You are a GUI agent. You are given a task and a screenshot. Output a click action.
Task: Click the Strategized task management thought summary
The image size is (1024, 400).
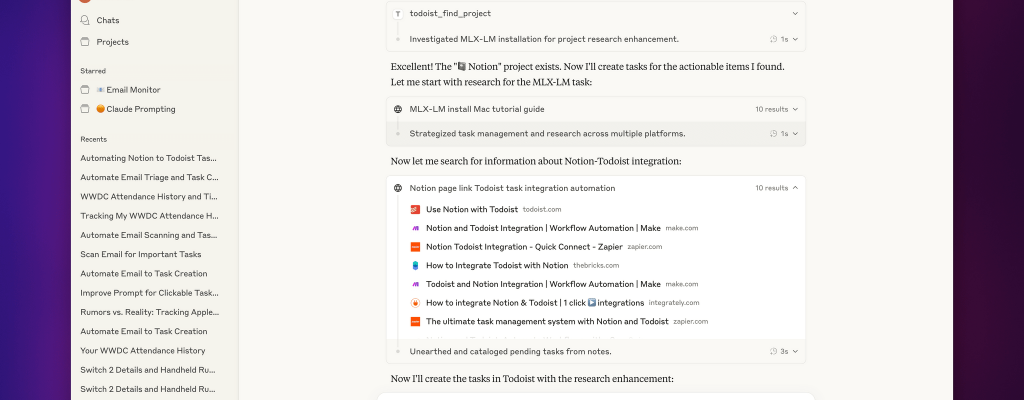[x=547, y=133]
